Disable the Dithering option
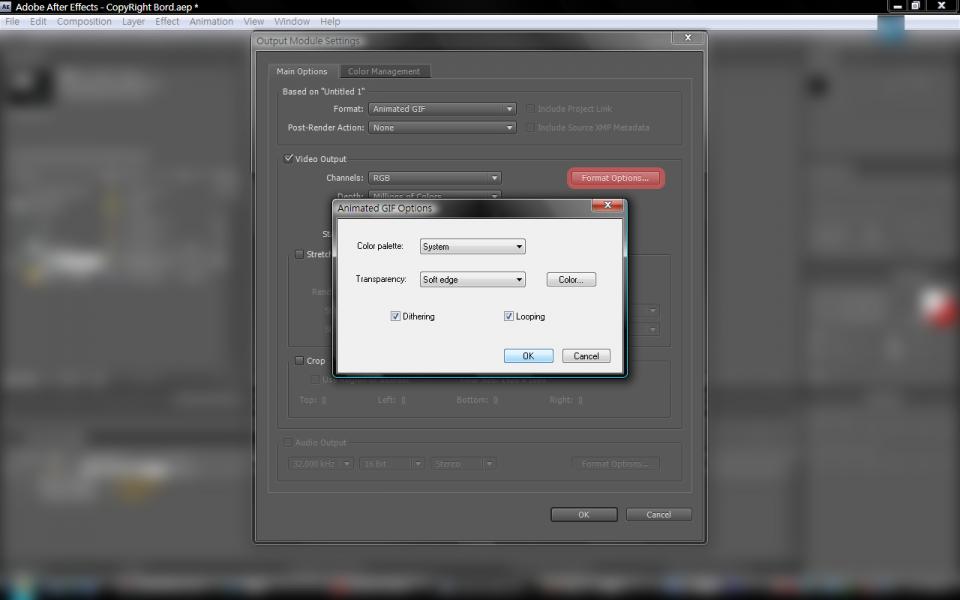 [x=396, y=316]
